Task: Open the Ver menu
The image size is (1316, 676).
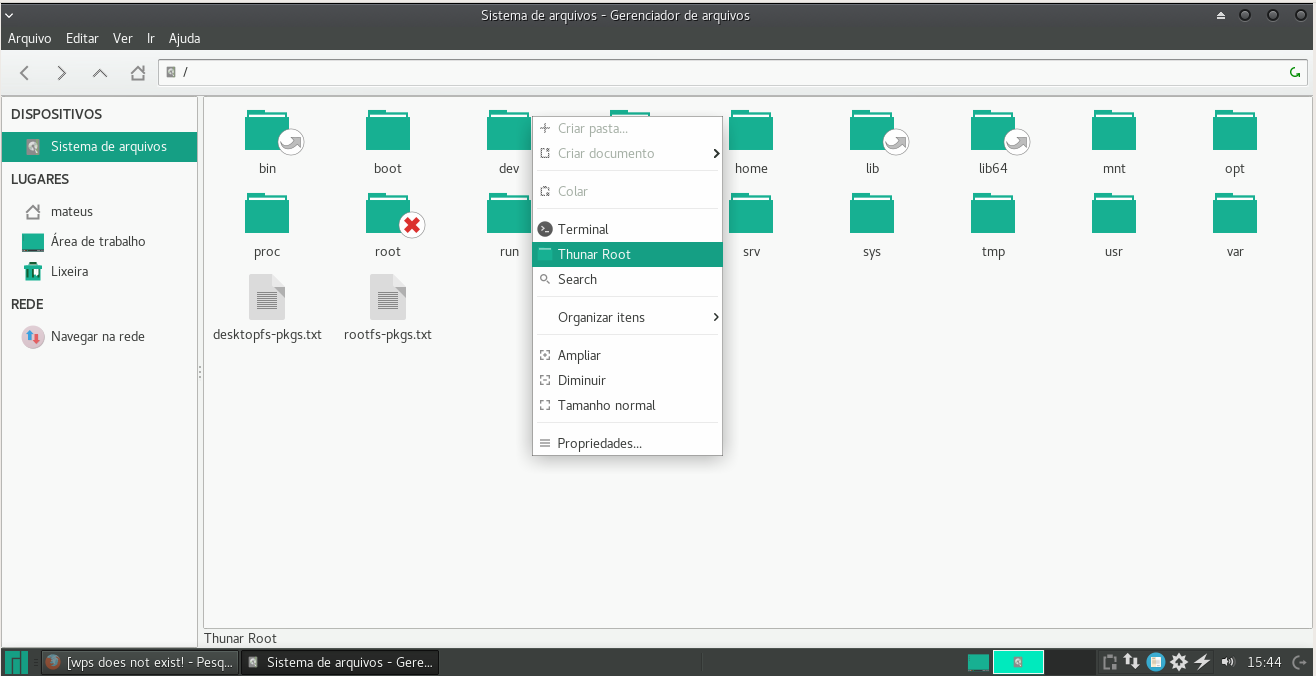Action: point(123,39)
